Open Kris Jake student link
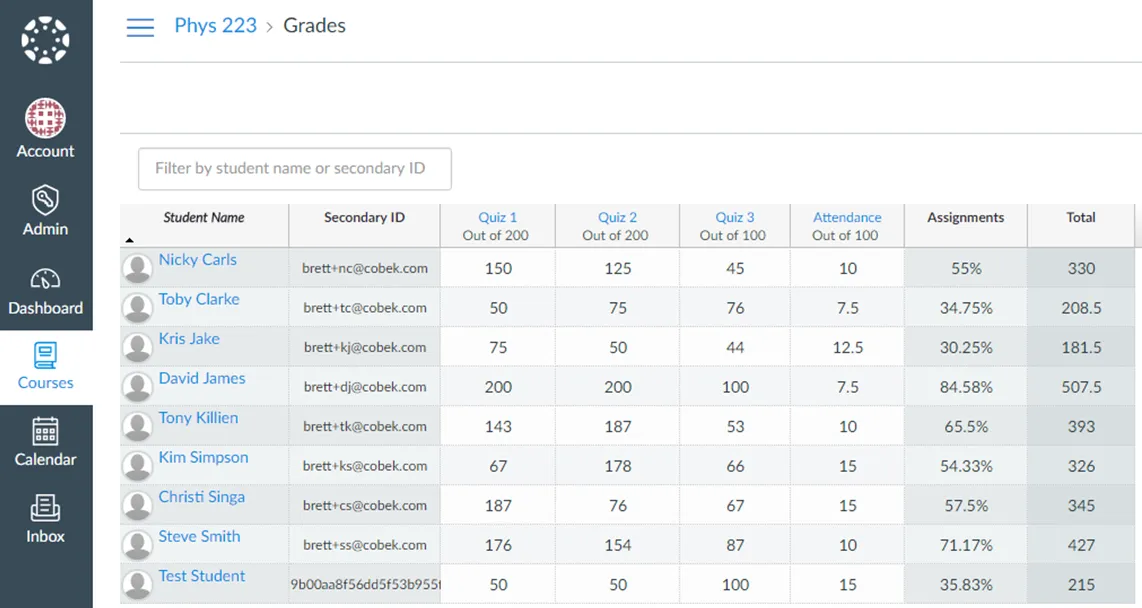The image size is (1142, 608). coord(189,339)
